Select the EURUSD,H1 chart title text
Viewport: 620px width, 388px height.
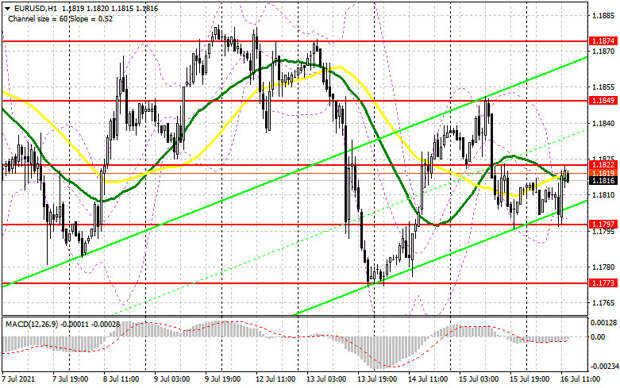(x=36, y=8)
